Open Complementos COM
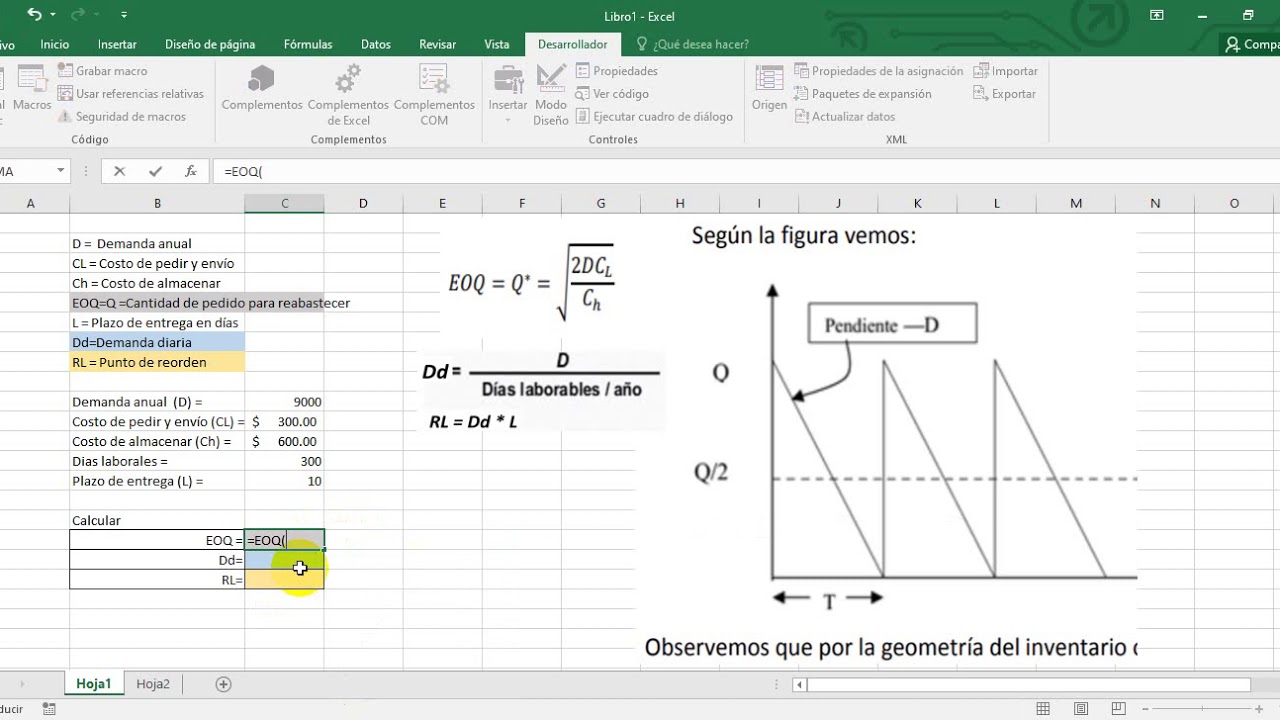Image resolution: width=1280 pixels, height=720 pixels. 434,95
